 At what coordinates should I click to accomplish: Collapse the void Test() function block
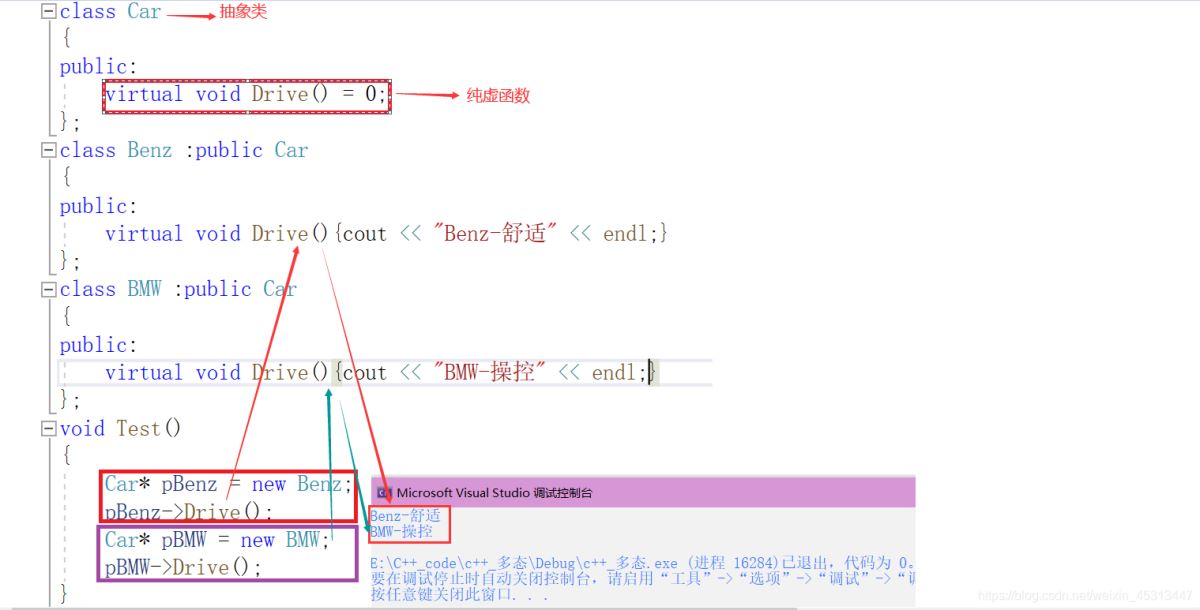tap(48, 428)
